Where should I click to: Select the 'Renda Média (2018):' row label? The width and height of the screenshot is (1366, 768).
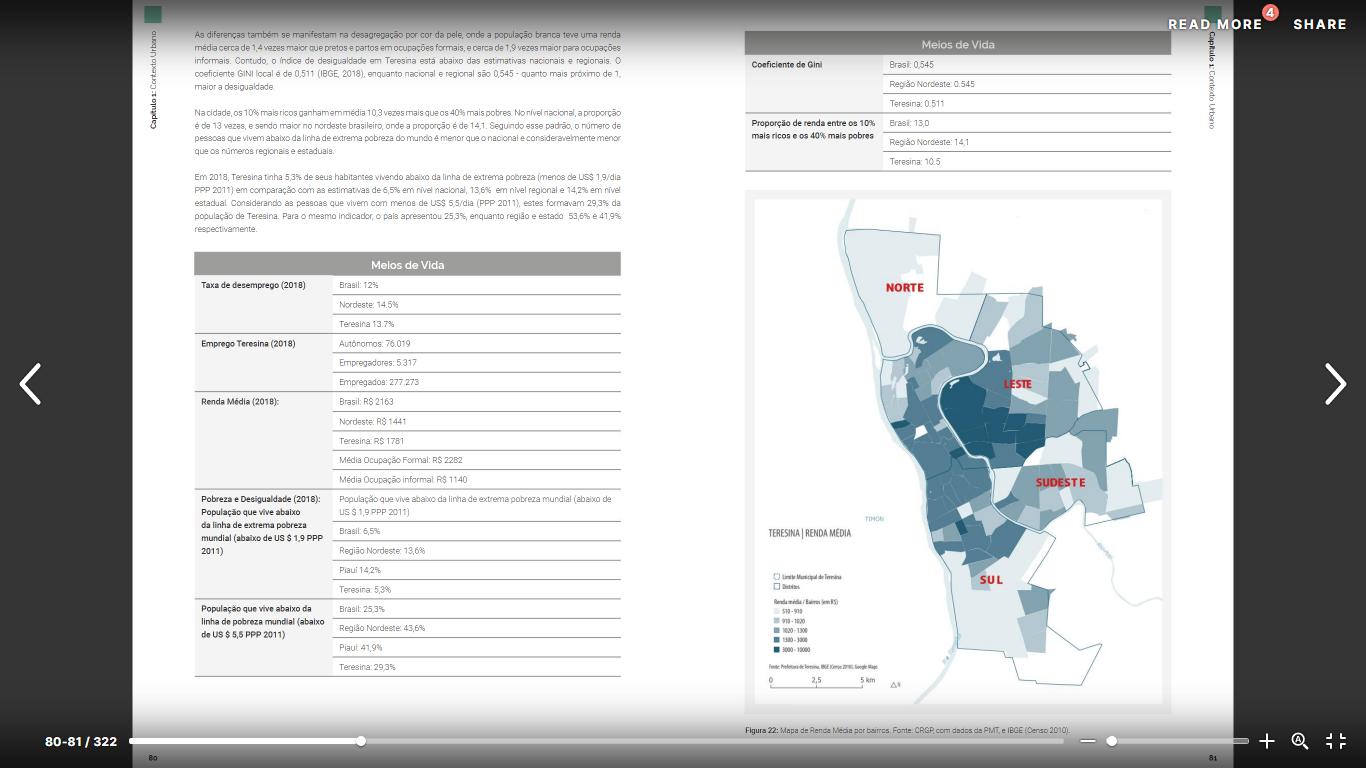click(x=240, y=402)
